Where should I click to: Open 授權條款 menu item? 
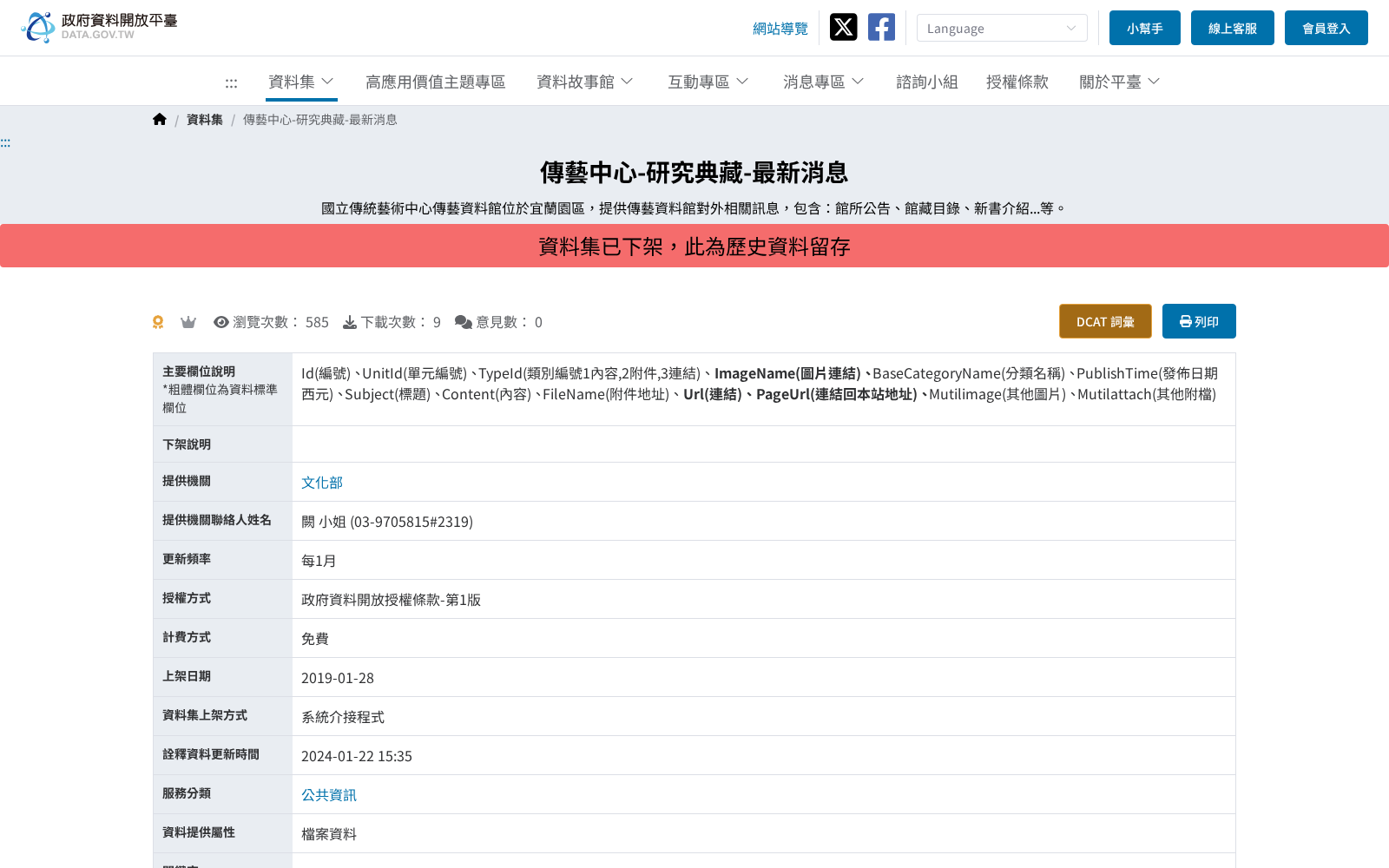click(x=1017, y=82)
